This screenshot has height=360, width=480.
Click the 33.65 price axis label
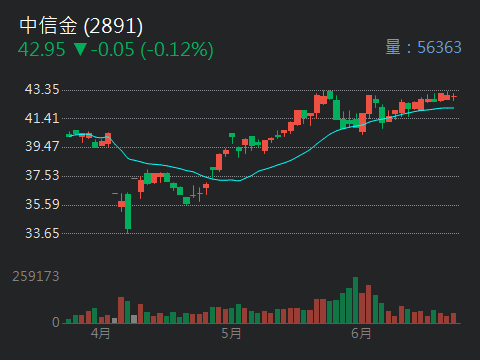42,233
